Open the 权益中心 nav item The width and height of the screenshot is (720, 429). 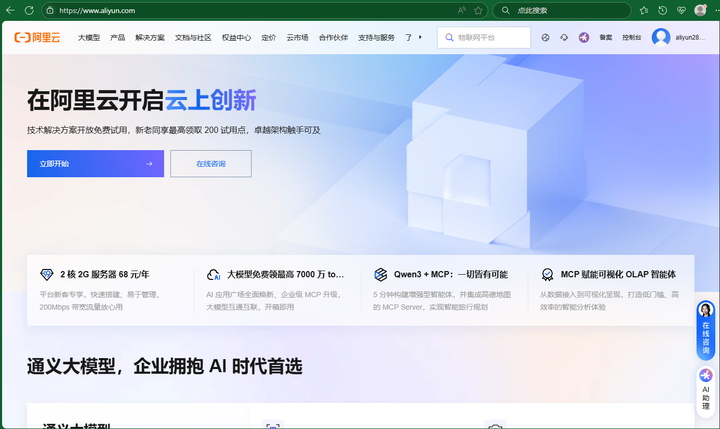[236, 37]
